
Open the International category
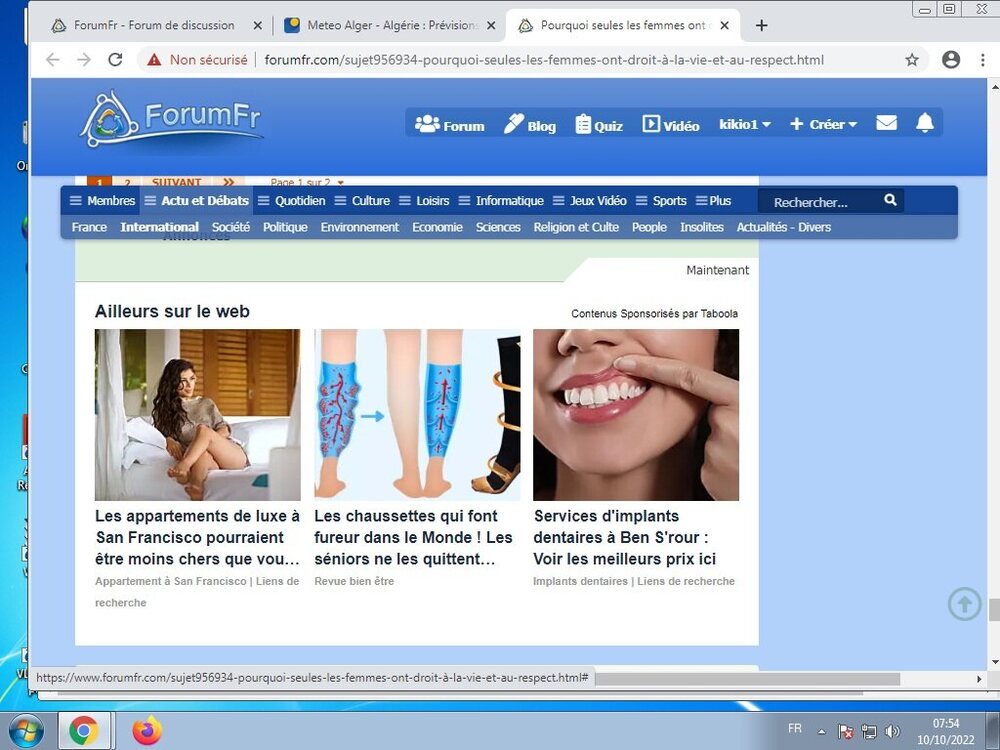[x=159, y=227]
